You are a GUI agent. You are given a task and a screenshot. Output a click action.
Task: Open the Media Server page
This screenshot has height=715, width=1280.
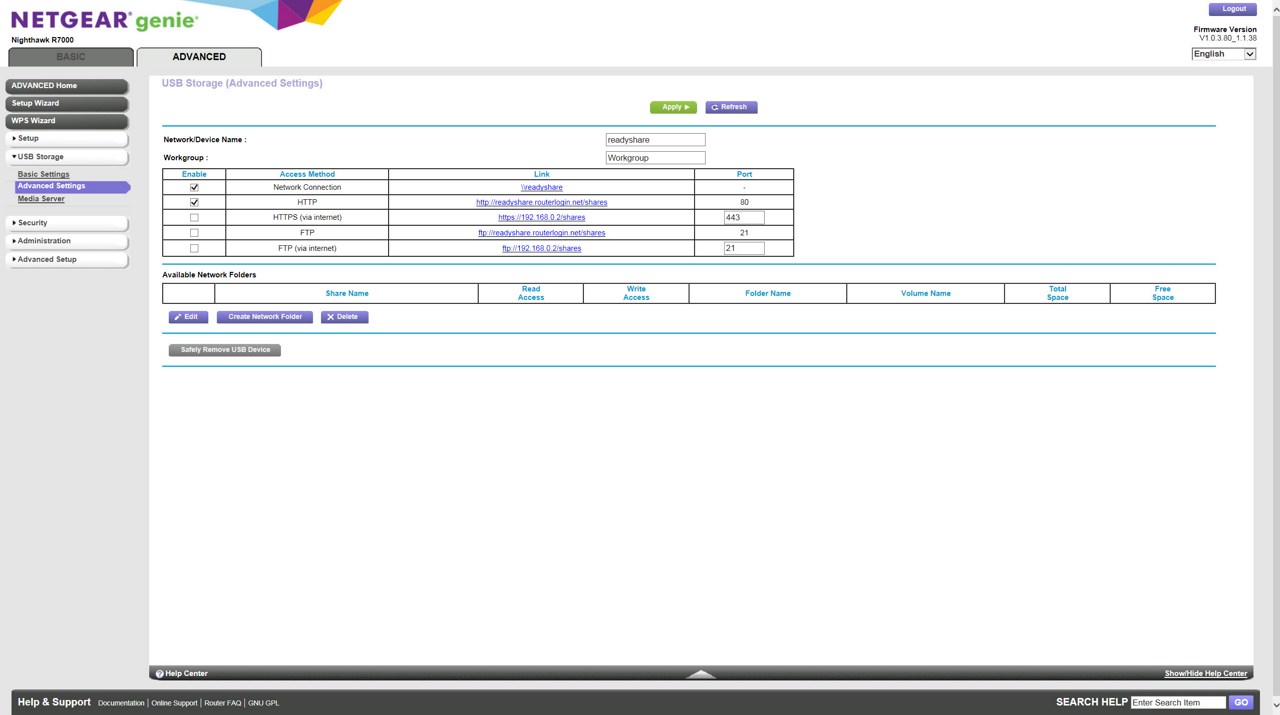coord(41,199)
